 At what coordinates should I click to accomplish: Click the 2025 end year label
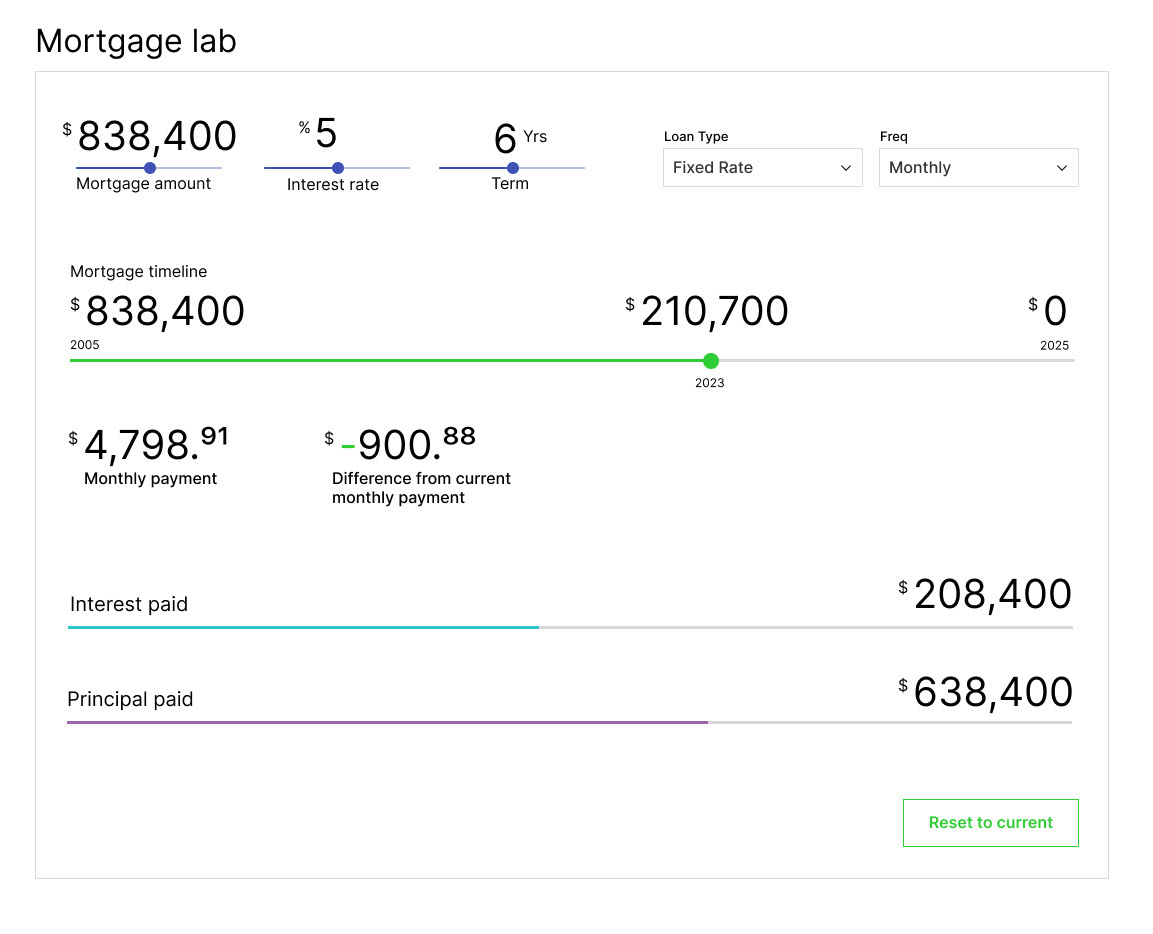coord(1054,346)
